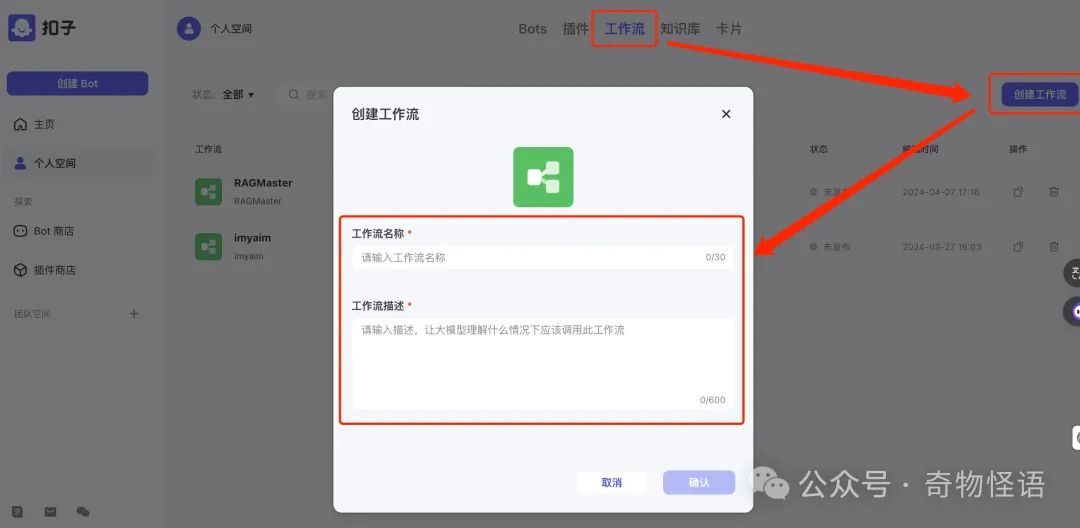
Task: Close the 创建工作流 dialog
Action: (726, 114)
